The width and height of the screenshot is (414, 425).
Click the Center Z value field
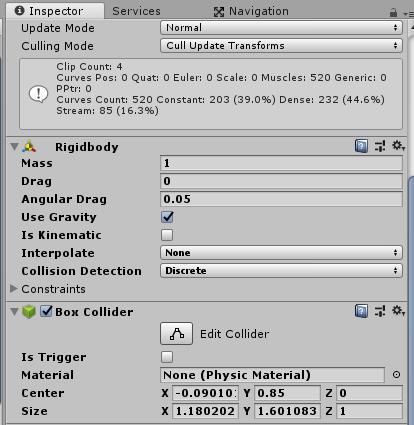369,393
